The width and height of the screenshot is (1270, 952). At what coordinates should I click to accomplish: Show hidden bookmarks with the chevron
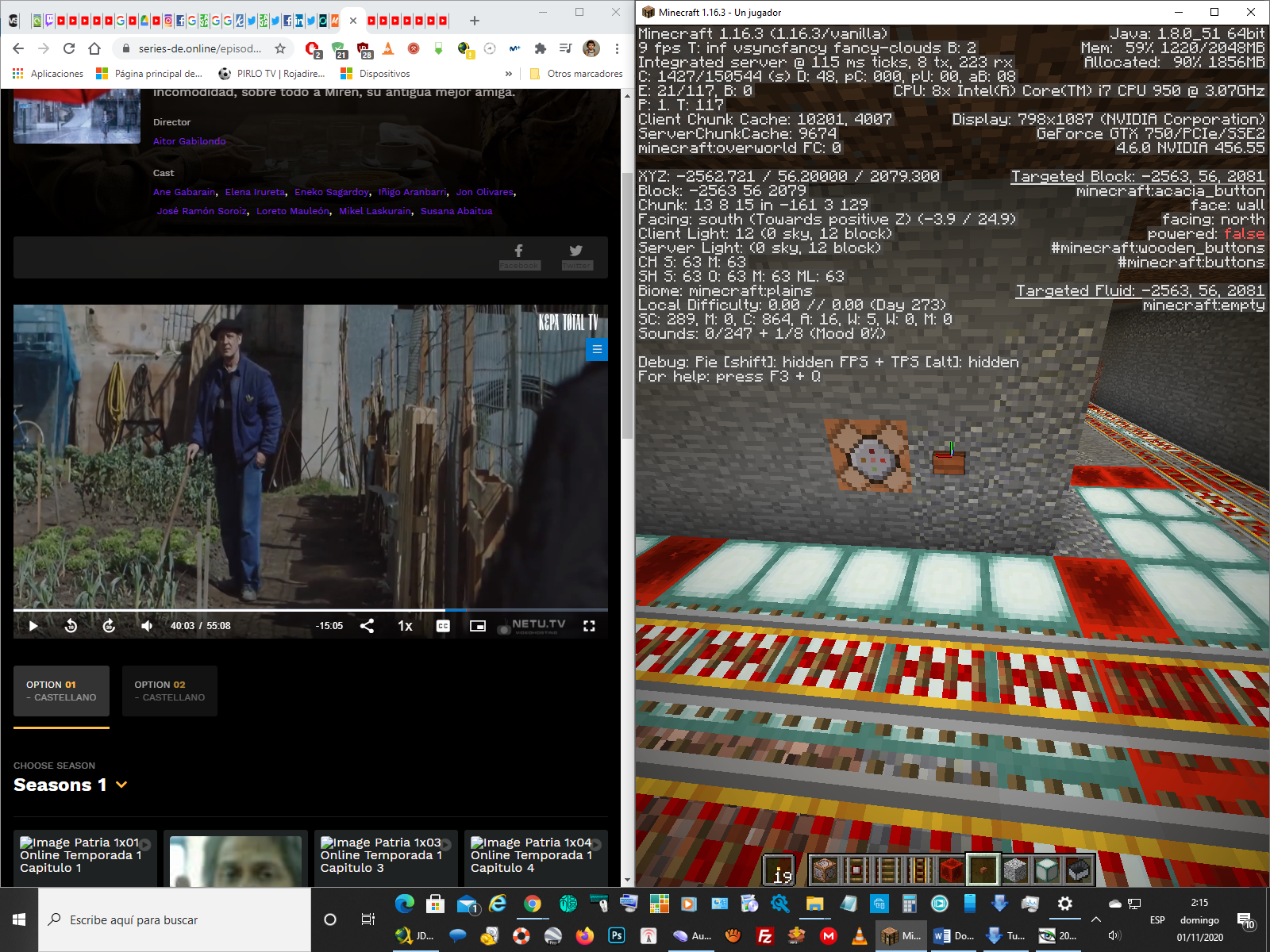508,74
